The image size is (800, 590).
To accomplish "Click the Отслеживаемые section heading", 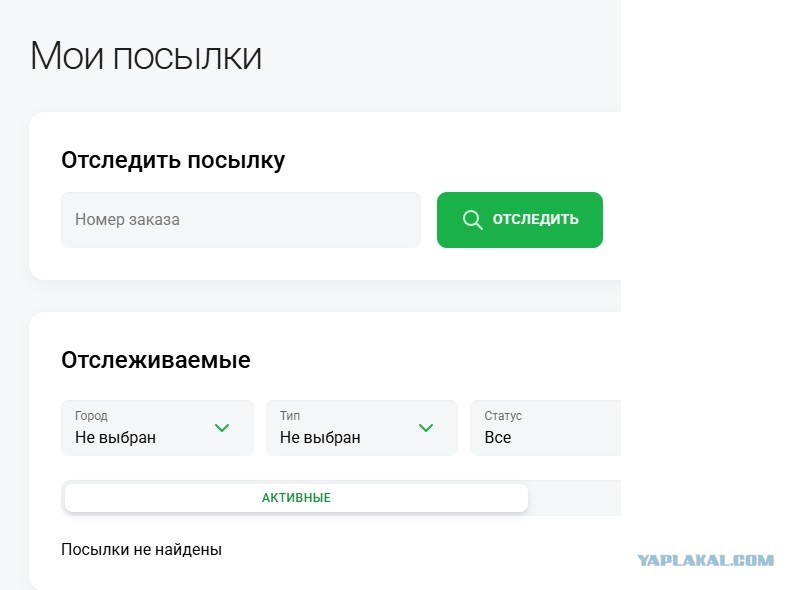I will pyautogui.click(x=156, y=360).
